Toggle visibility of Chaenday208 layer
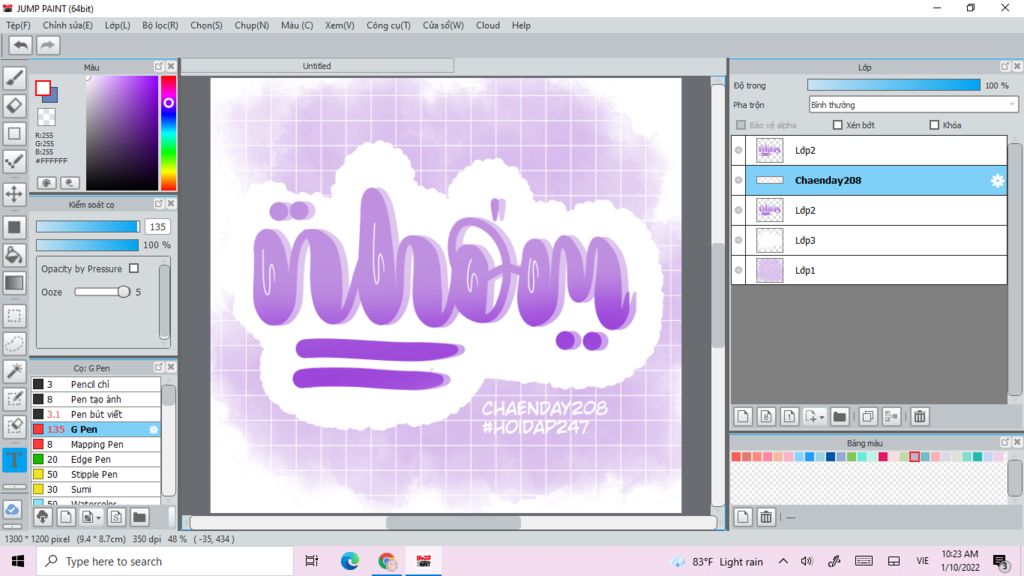 739,180
